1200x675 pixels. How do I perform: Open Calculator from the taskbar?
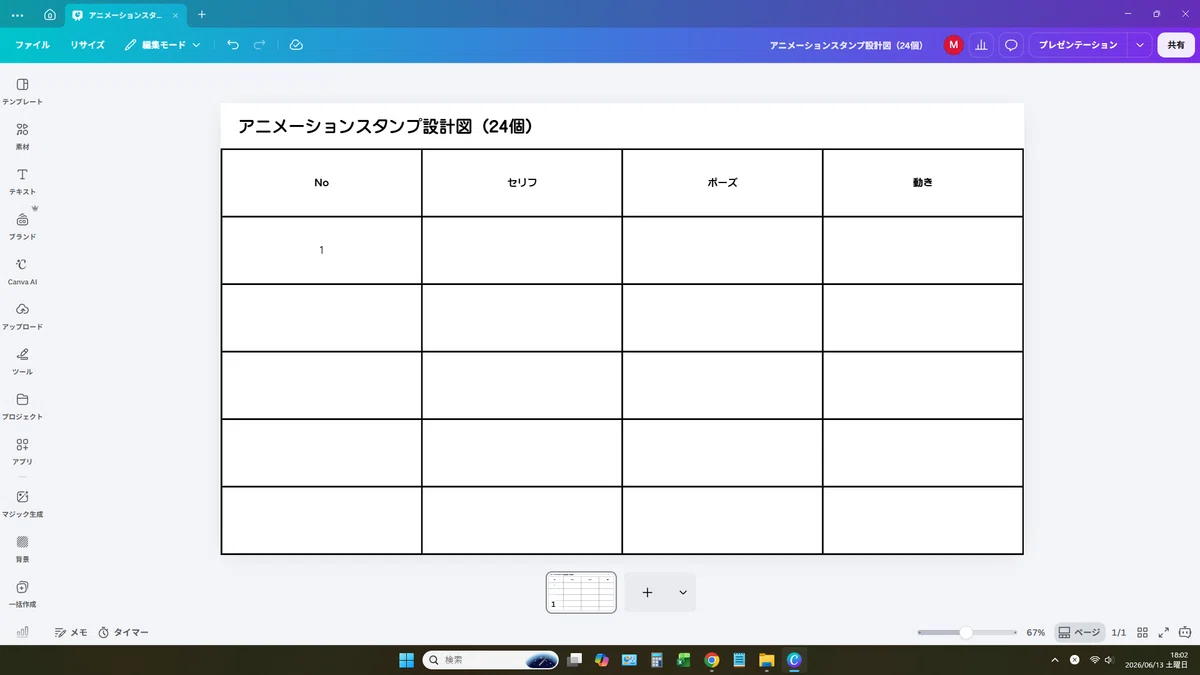point(657,660)
